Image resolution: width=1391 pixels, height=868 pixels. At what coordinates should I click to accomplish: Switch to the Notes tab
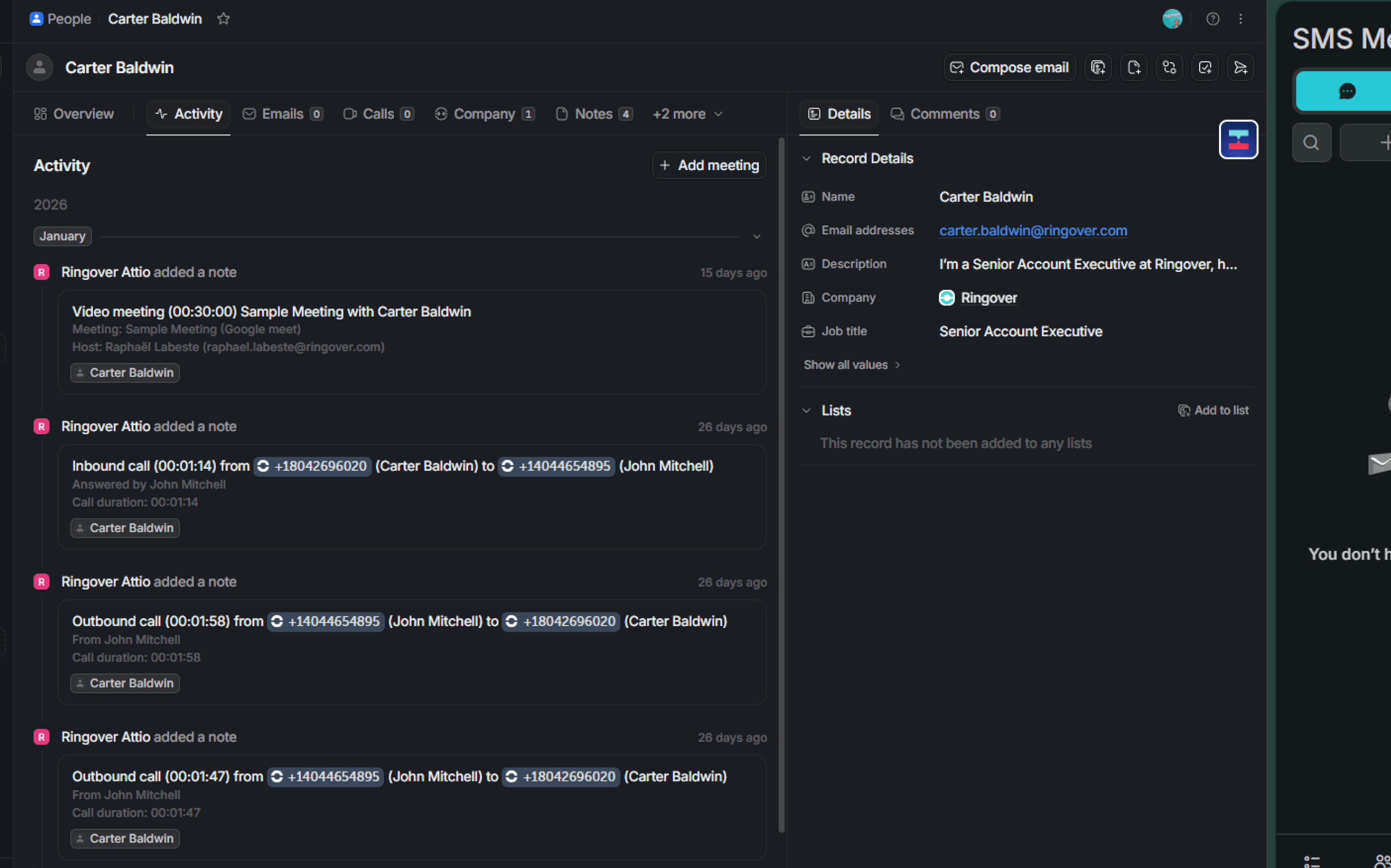coord(593,114)
